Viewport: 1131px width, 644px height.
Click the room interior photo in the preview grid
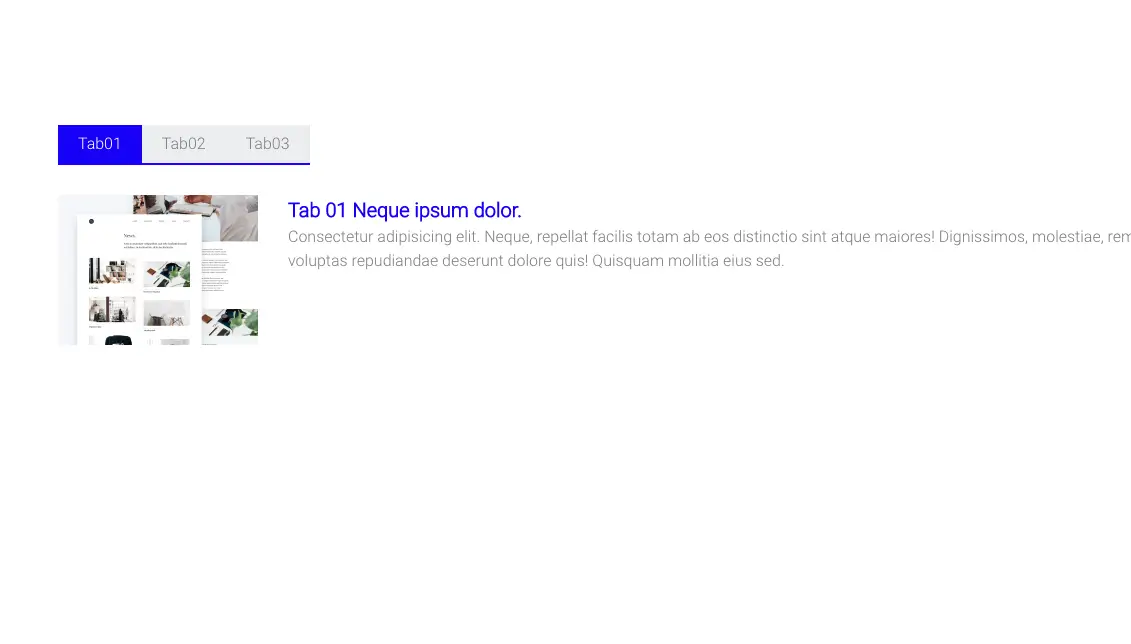tap(112, 310)
